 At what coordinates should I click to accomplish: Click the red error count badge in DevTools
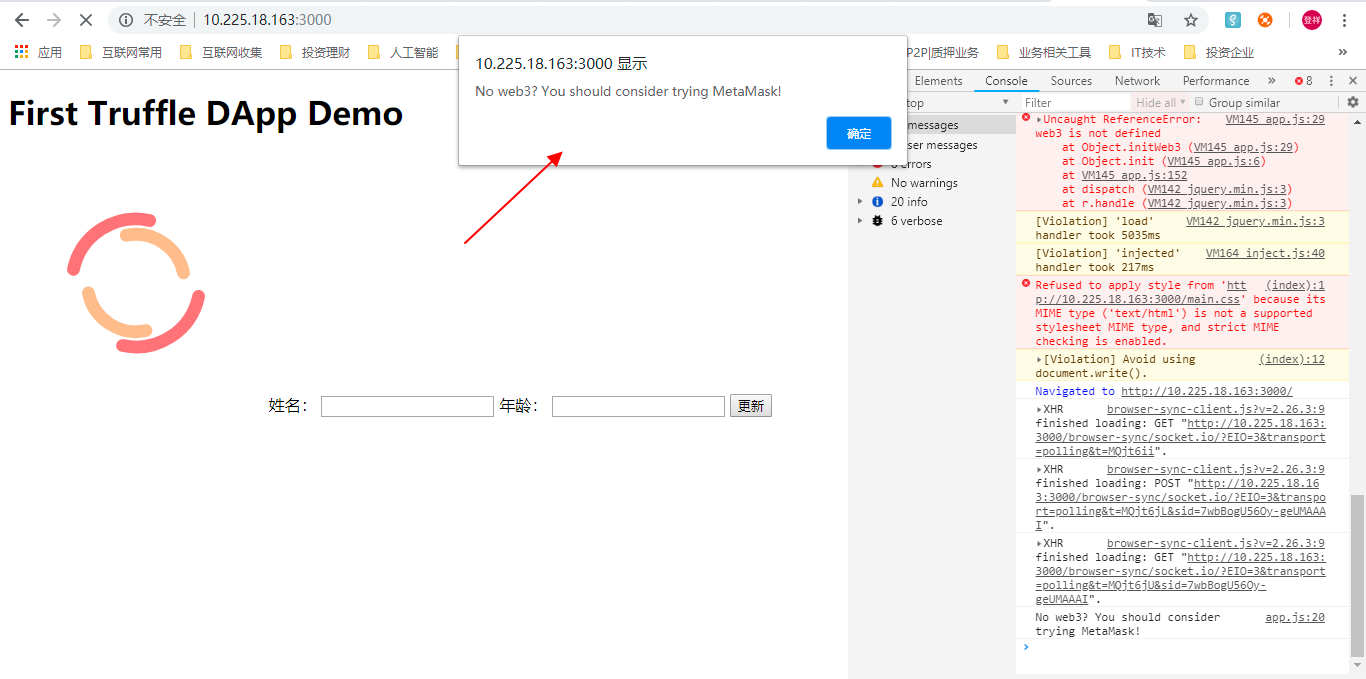coord(1303,81)
